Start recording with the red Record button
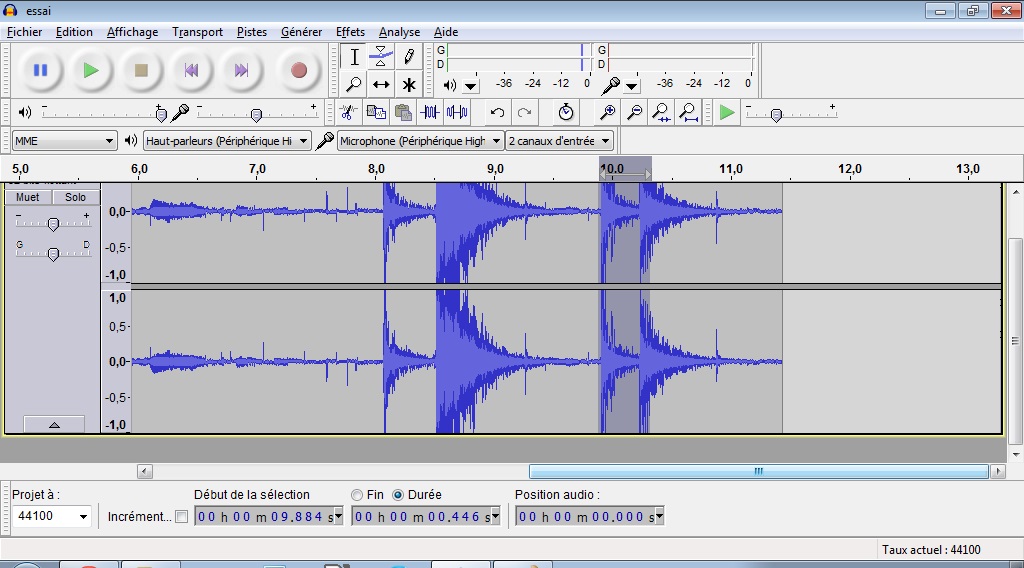1024x568 pixels. coord(298,70)
